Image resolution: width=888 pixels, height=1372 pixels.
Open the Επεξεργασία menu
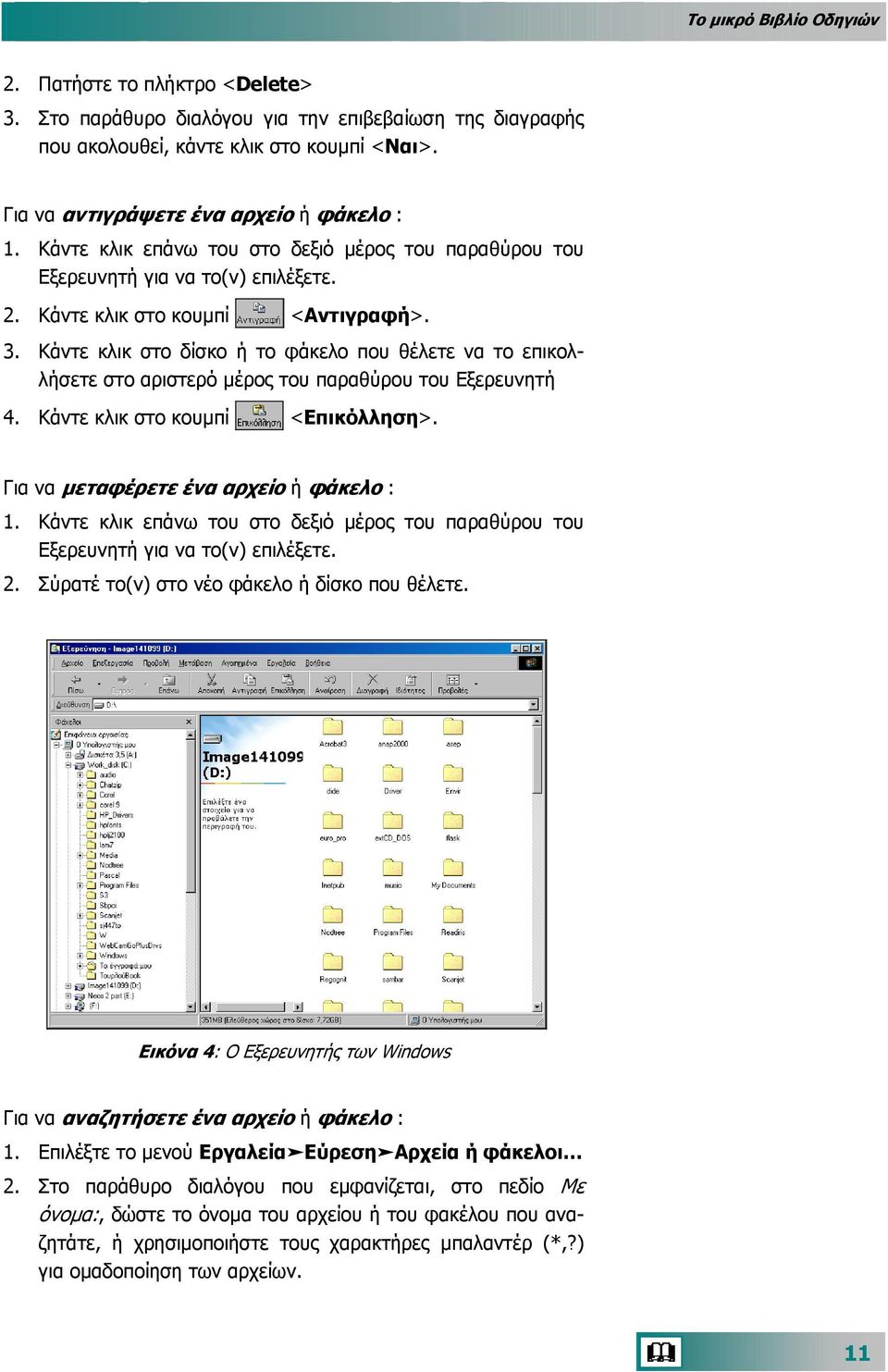[113, 663]
